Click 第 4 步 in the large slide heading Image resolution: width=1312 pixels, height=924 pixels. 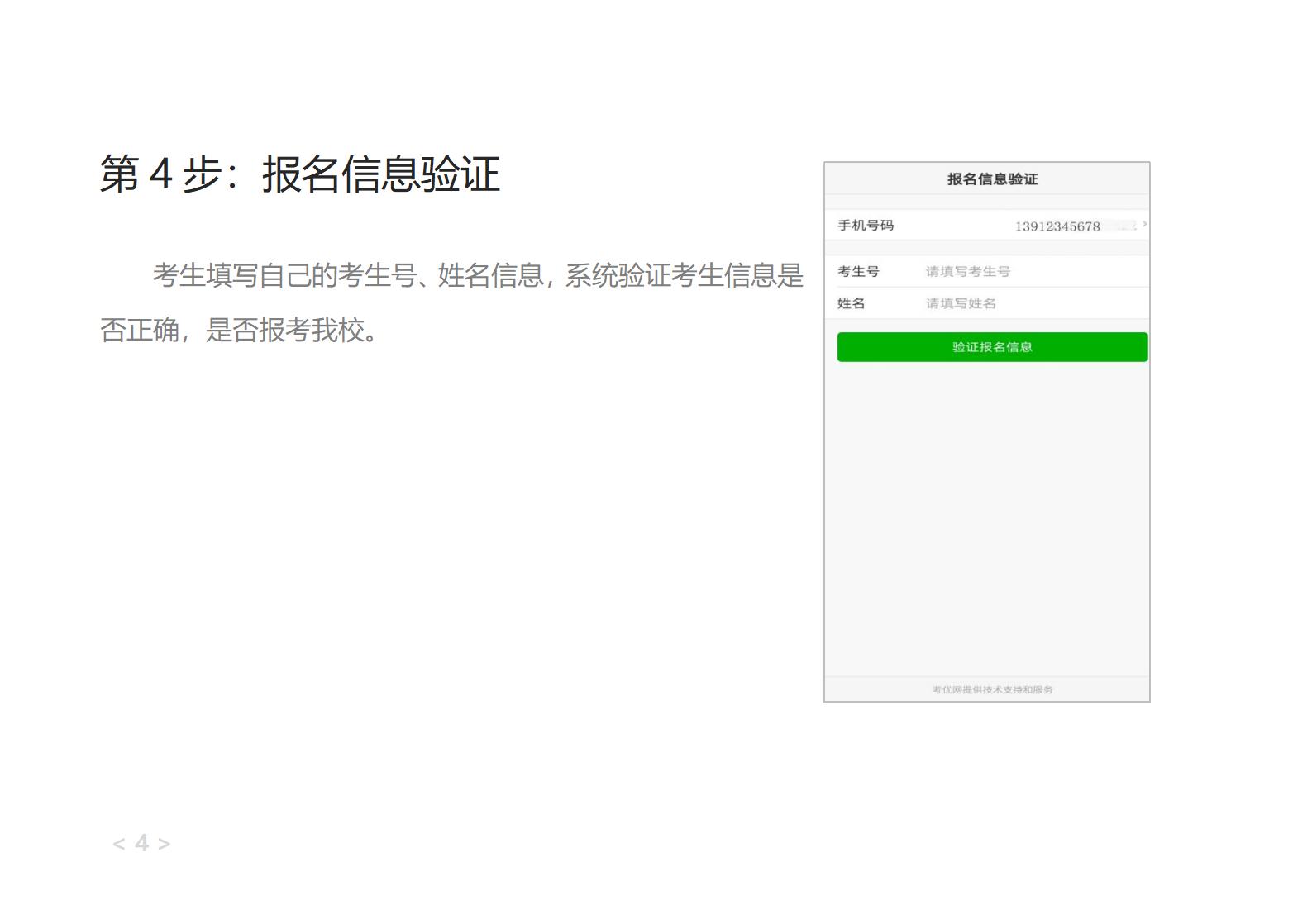160,174
